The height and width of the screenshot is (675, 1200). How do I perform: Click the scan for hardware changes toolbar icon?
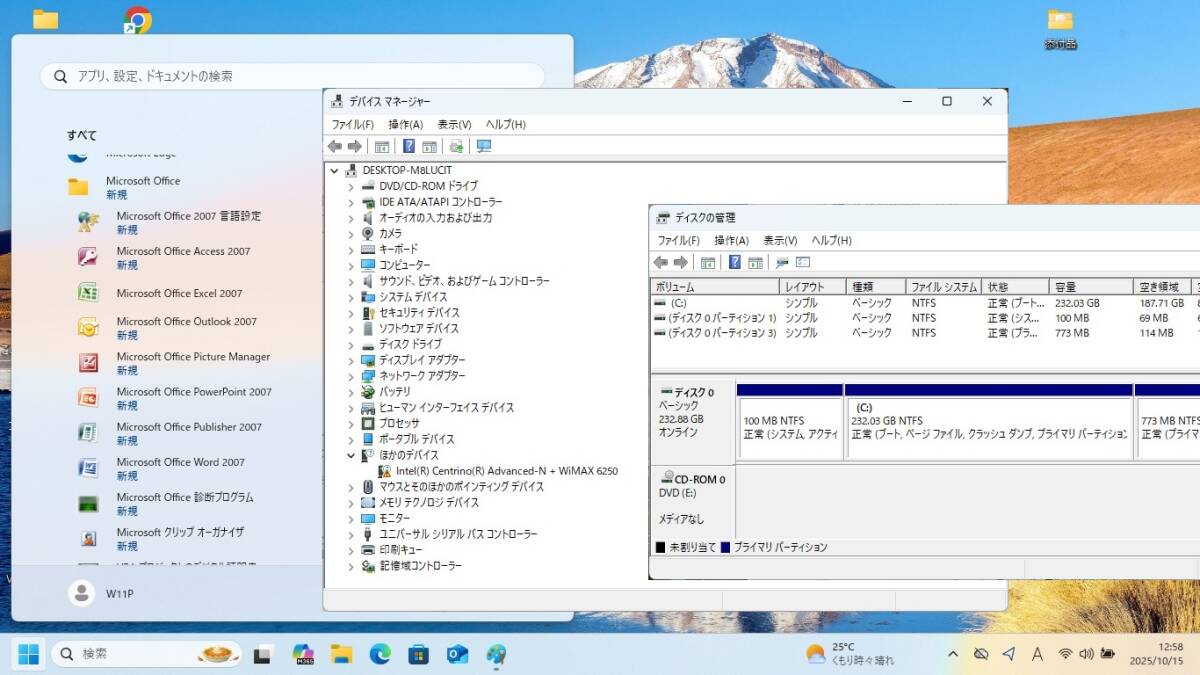coord(484,146)
